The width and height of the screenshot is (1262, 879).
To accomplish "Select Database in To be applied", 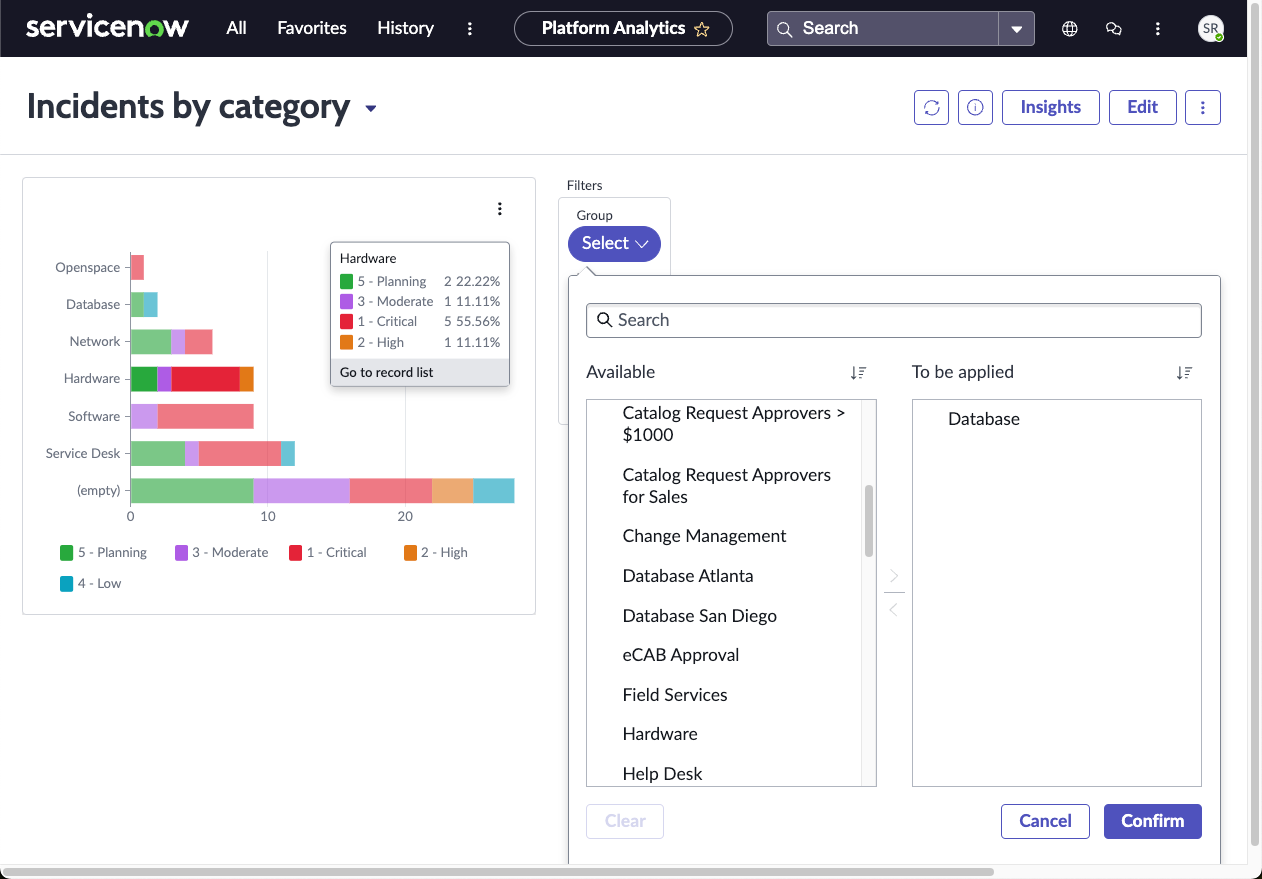I will tap(984, 419).
